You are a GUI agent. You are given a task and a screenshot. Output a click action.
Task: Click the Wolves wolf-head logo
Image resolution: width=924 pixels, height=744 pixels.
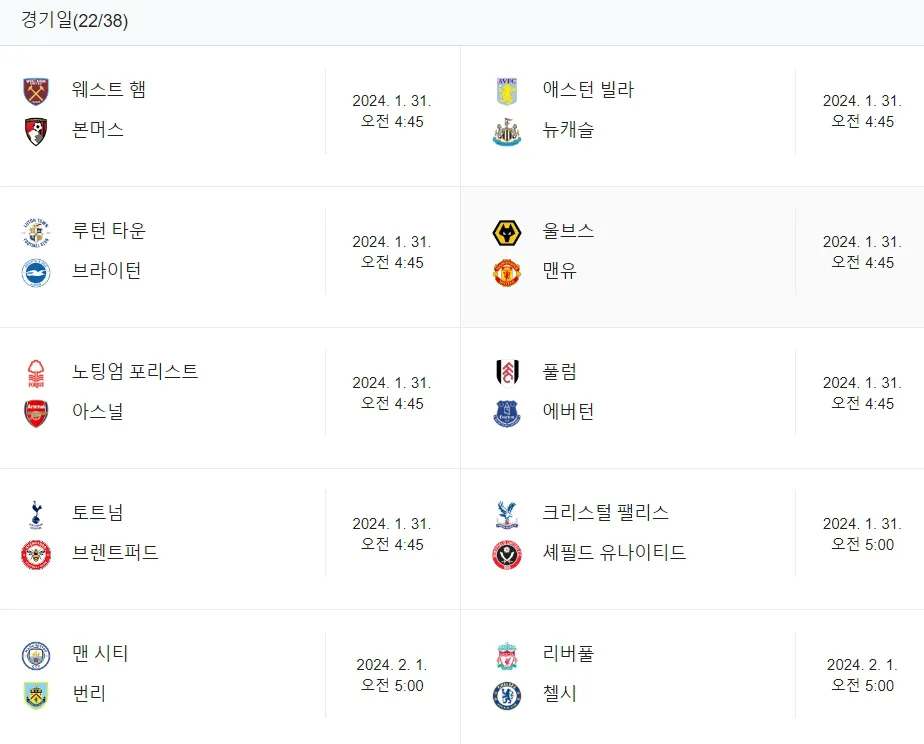click(x=507, y=233)
